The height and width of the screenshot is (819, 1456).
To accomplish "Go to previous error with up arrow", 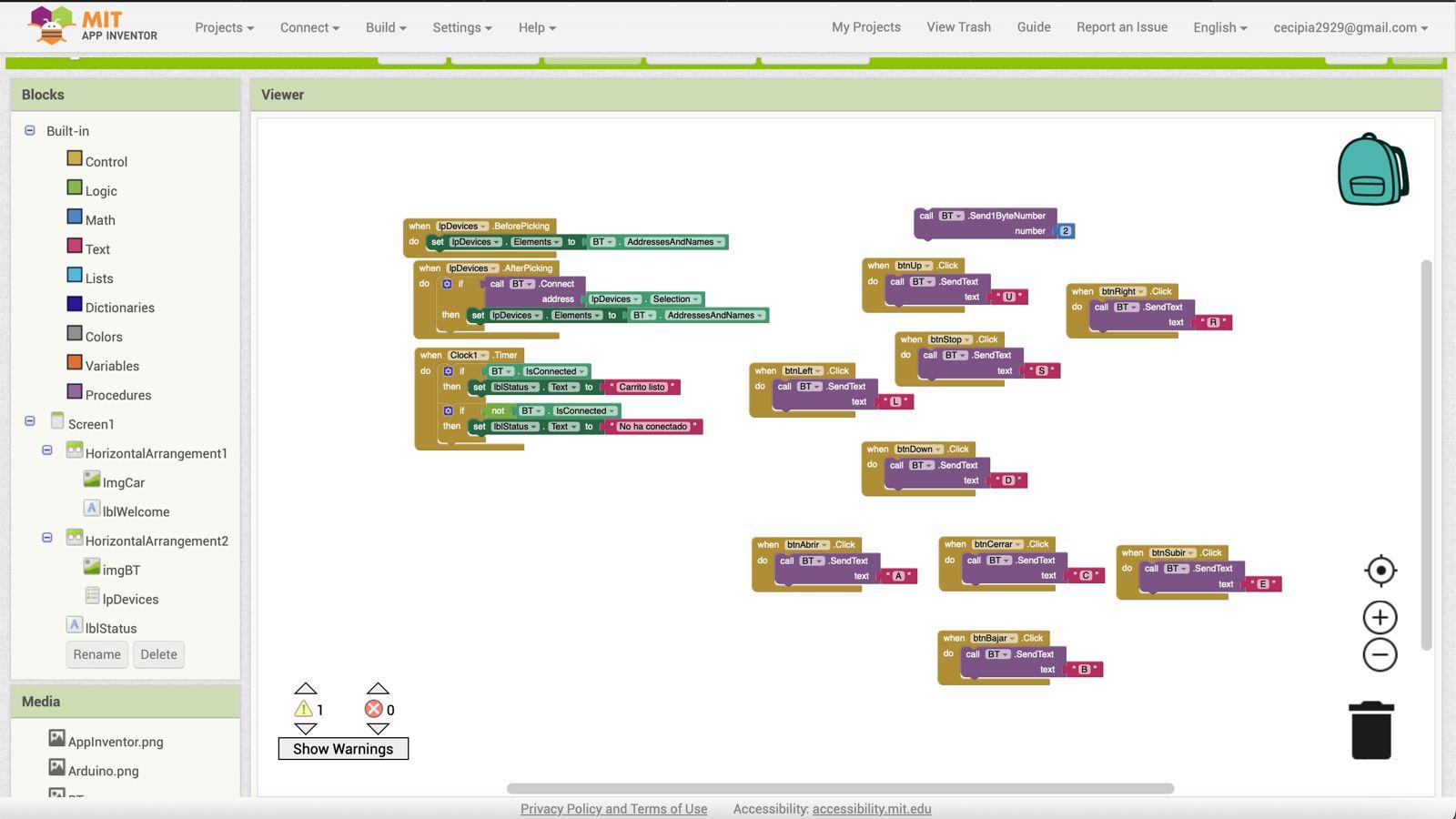I will click(x=378, y=689).
